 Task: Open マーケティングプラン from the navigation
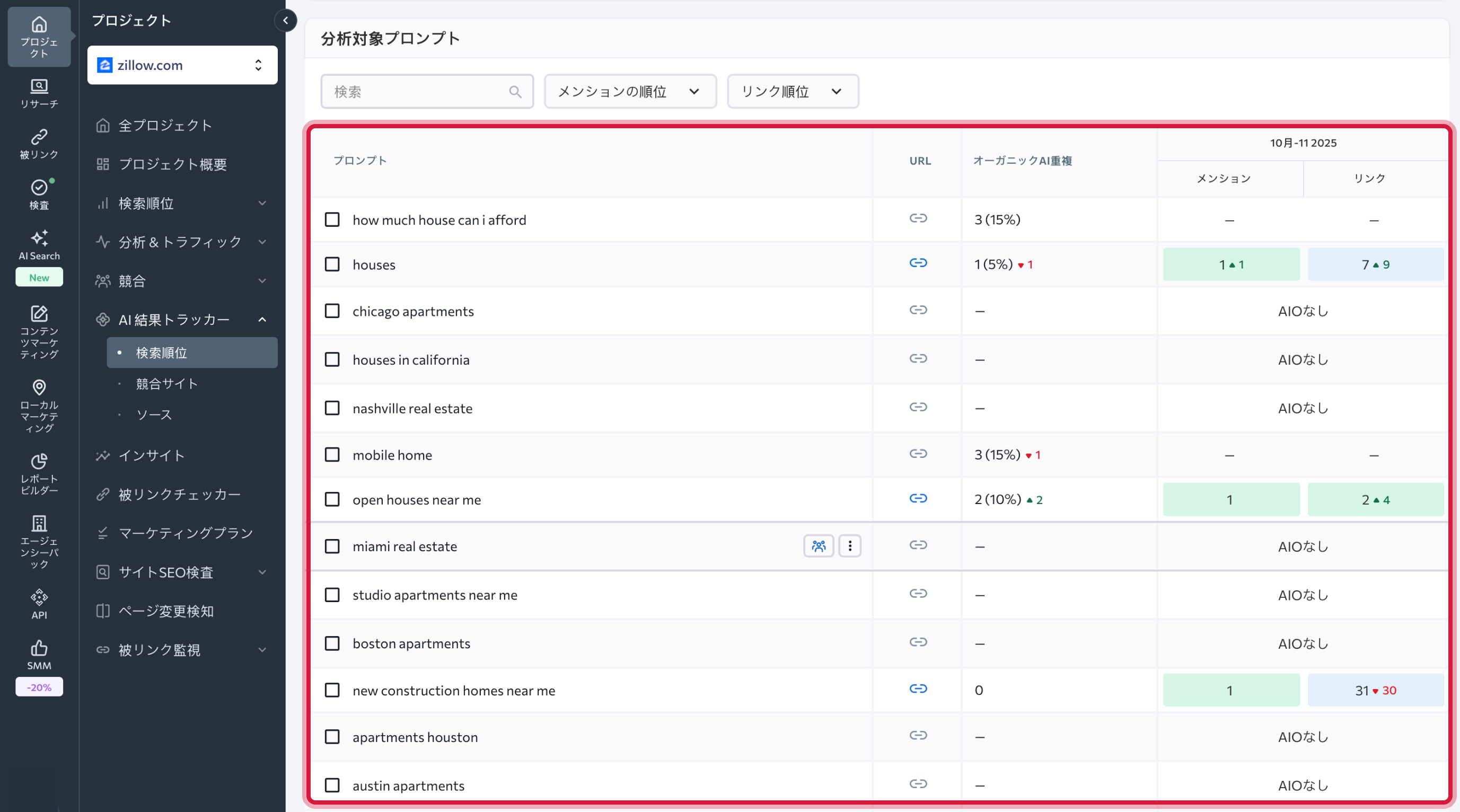pos(185,533)
